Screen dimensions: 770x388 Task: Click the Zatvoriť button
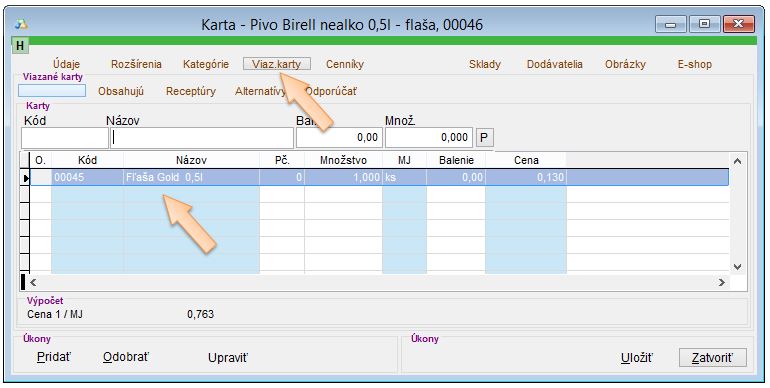tap(713, 358)
